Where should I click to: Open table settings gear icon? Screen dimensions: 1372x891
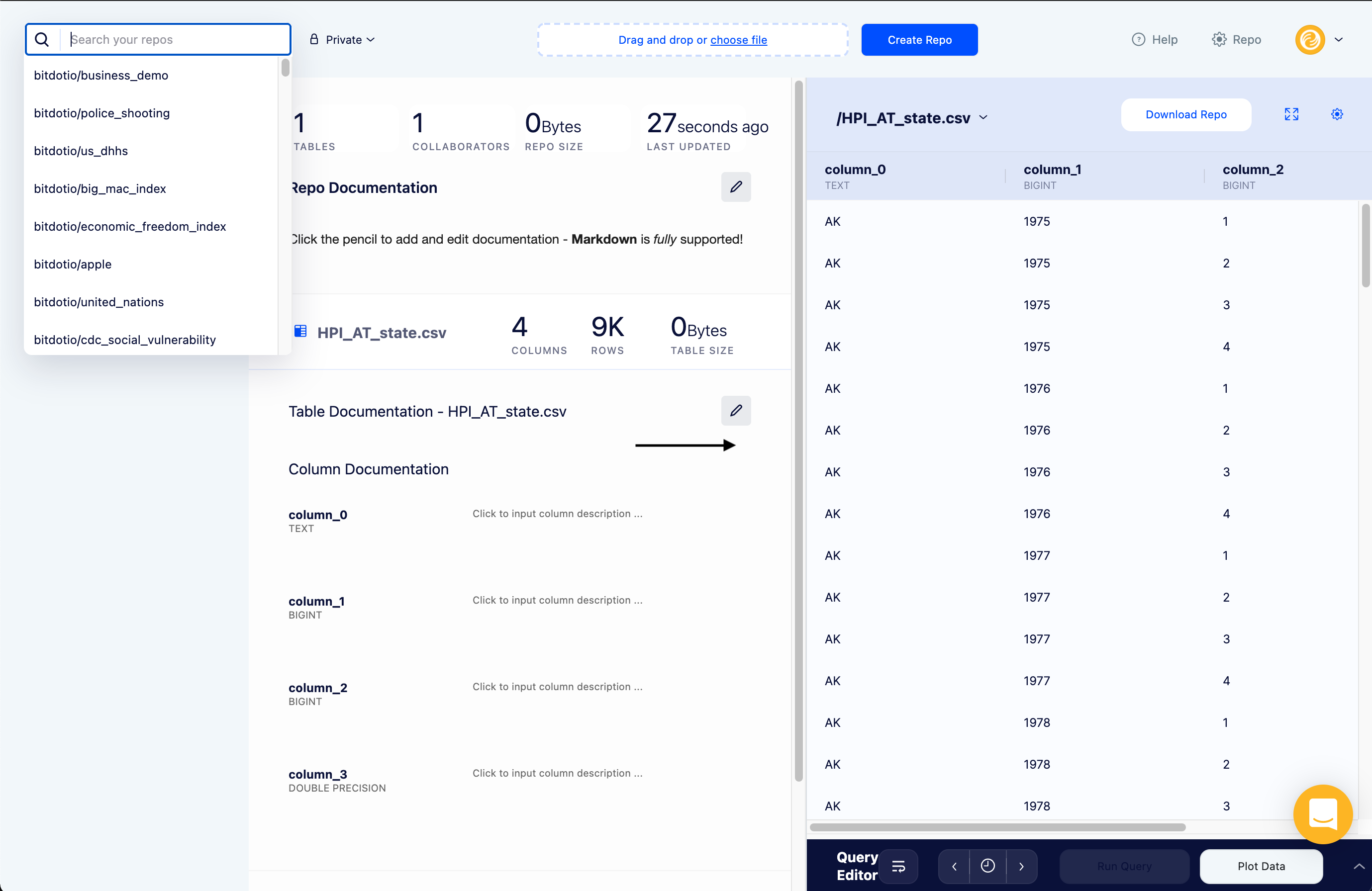tap(1337, 114)
